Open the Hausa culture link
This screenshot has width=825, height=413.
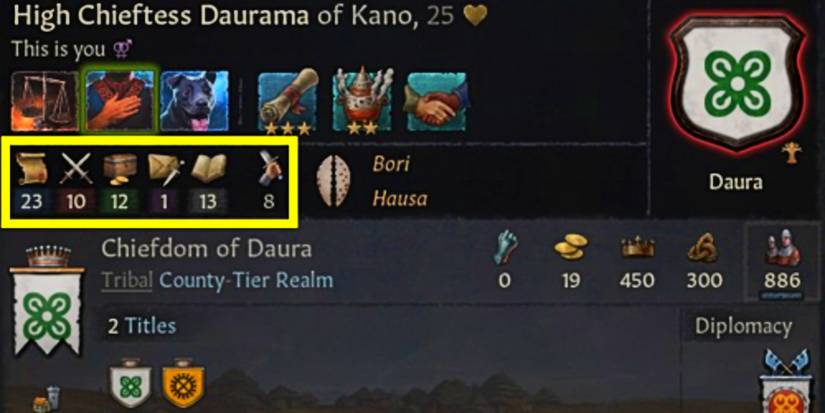399,199
